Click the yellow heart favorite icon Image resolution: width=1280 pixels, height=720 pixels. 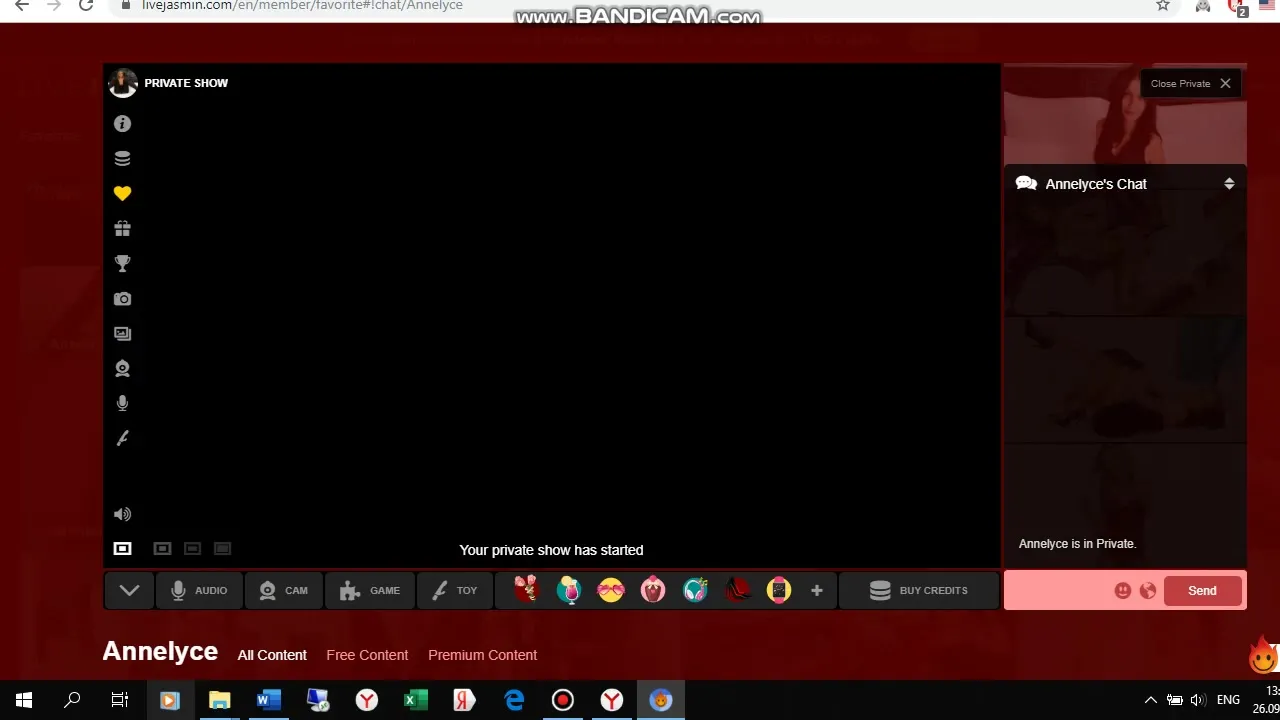[122, 194]
